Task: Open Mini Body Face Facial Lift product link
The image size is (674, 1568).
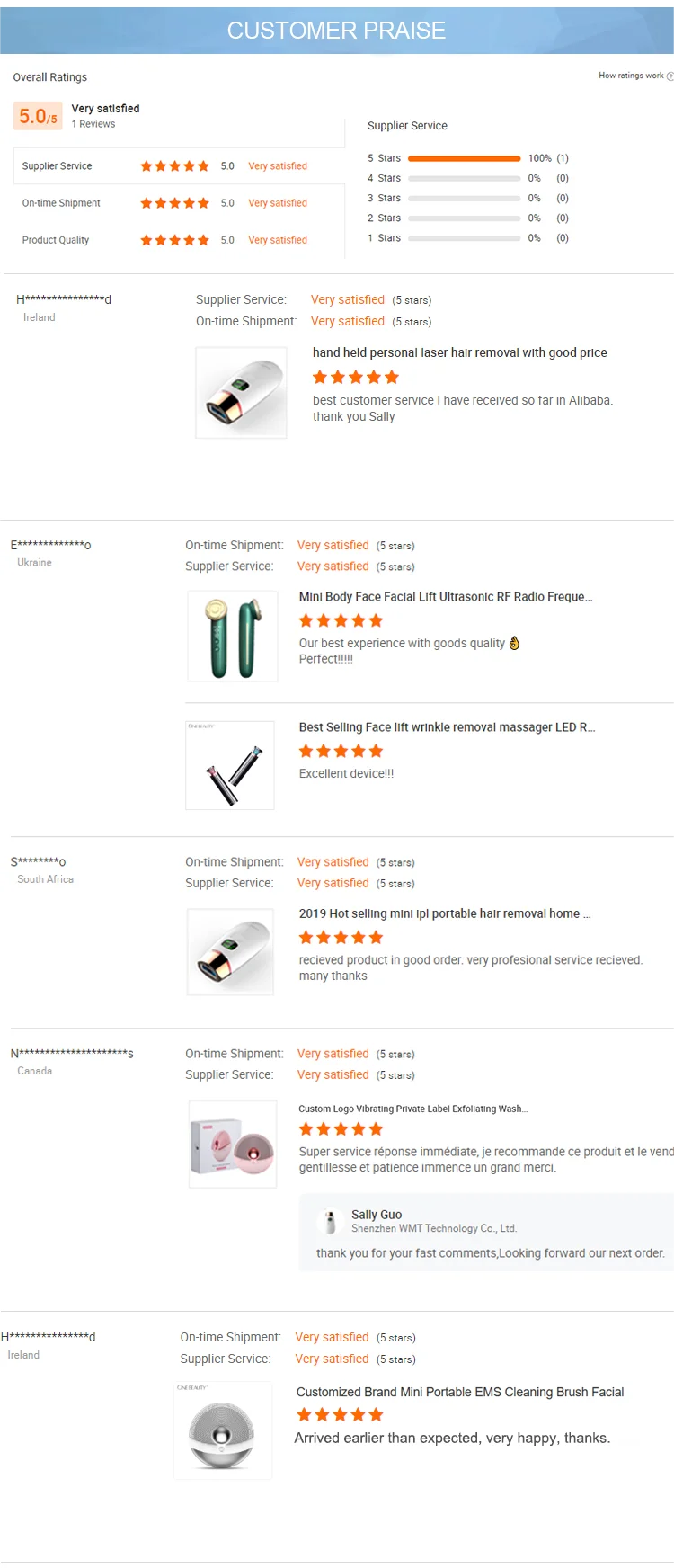Action: (x=445, y=597)
